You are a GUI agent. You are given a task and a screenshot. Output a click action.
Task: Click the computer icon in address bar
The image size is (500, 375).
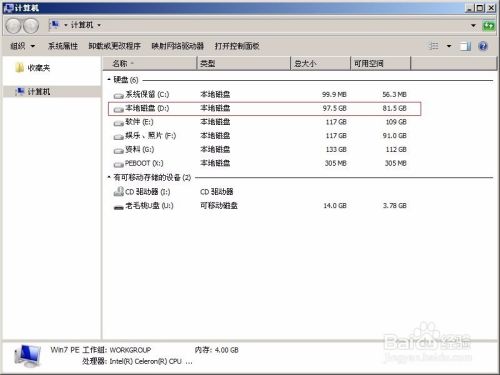[54, 25]
